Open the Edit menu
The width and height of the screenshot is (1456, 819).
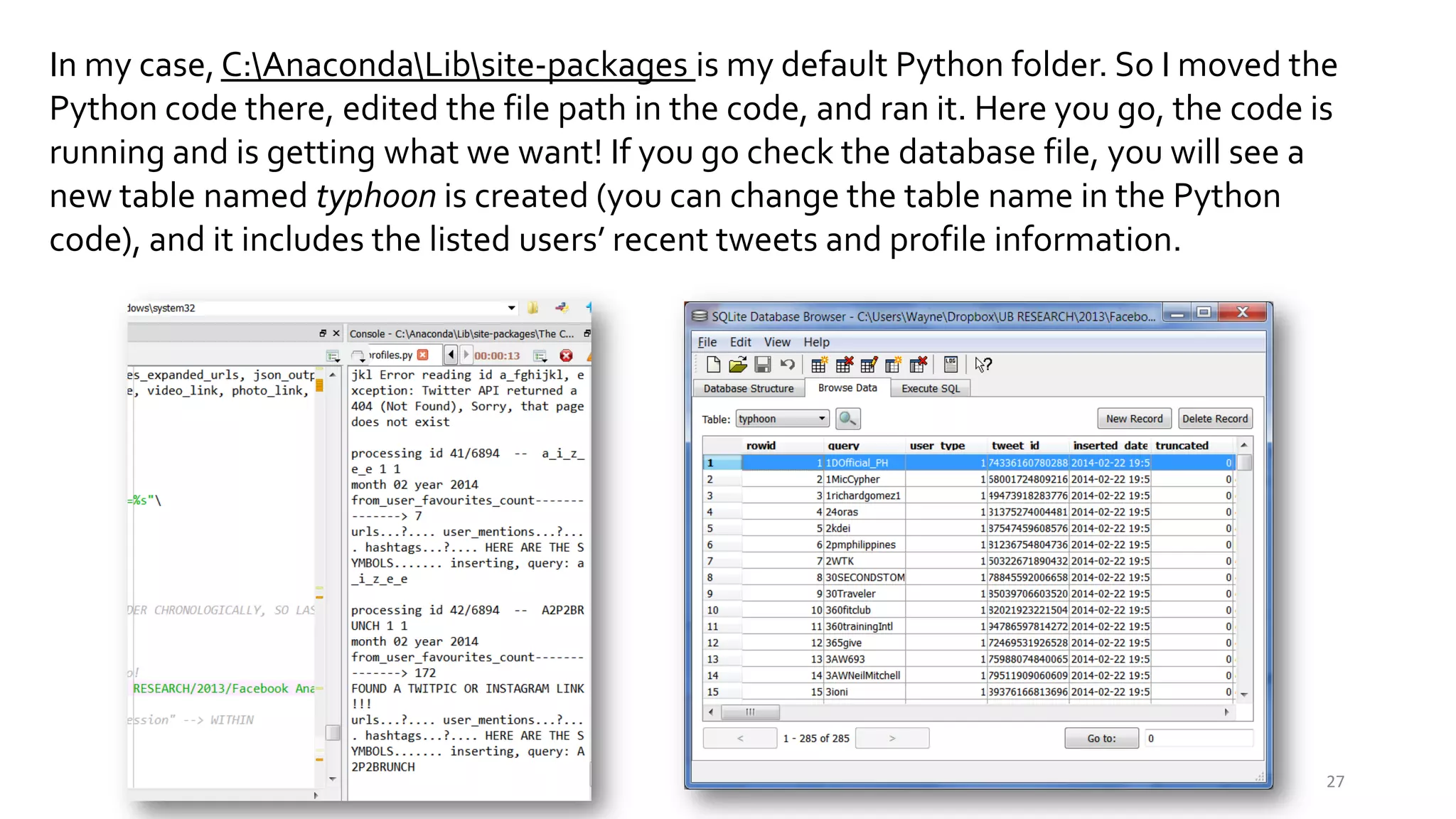[x=740, y=342]
